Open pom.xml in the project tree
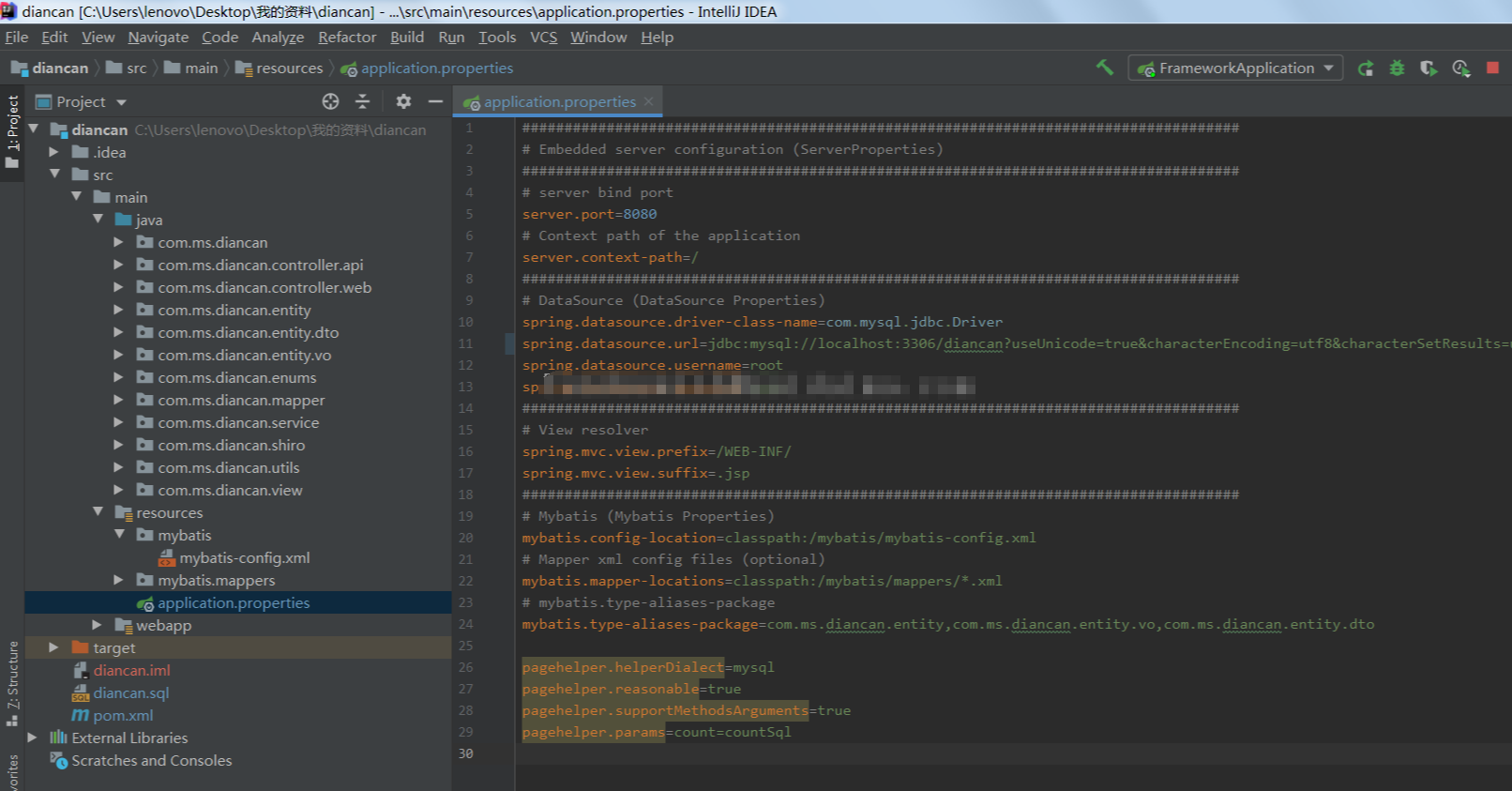This screenshot has width=1512, height=791. tap(123, 715)
